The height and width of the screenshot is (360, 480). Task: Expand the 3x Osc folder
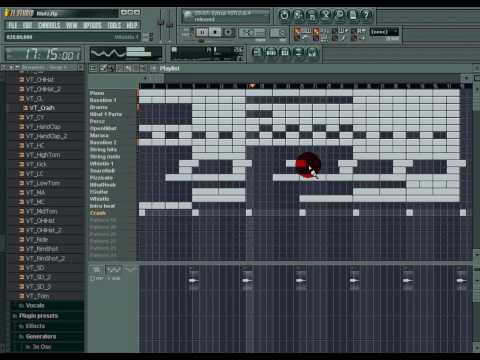pos(42,347)
